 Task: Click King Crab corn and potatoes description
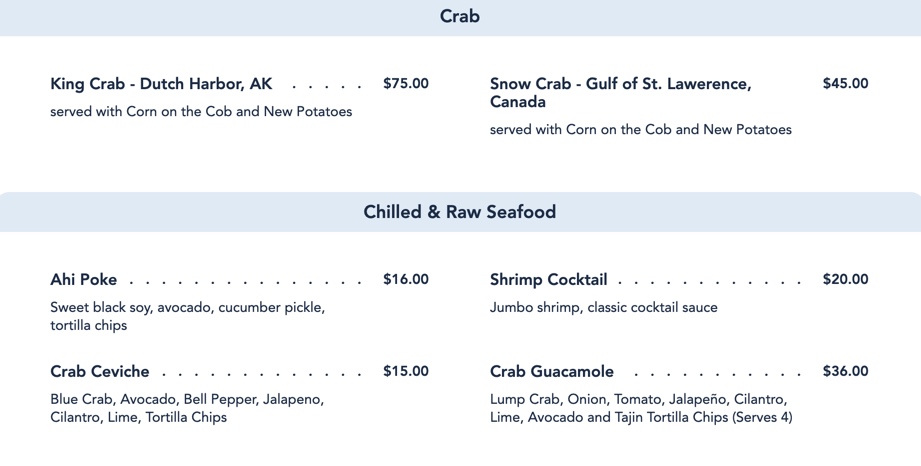[x=201, y=112]
